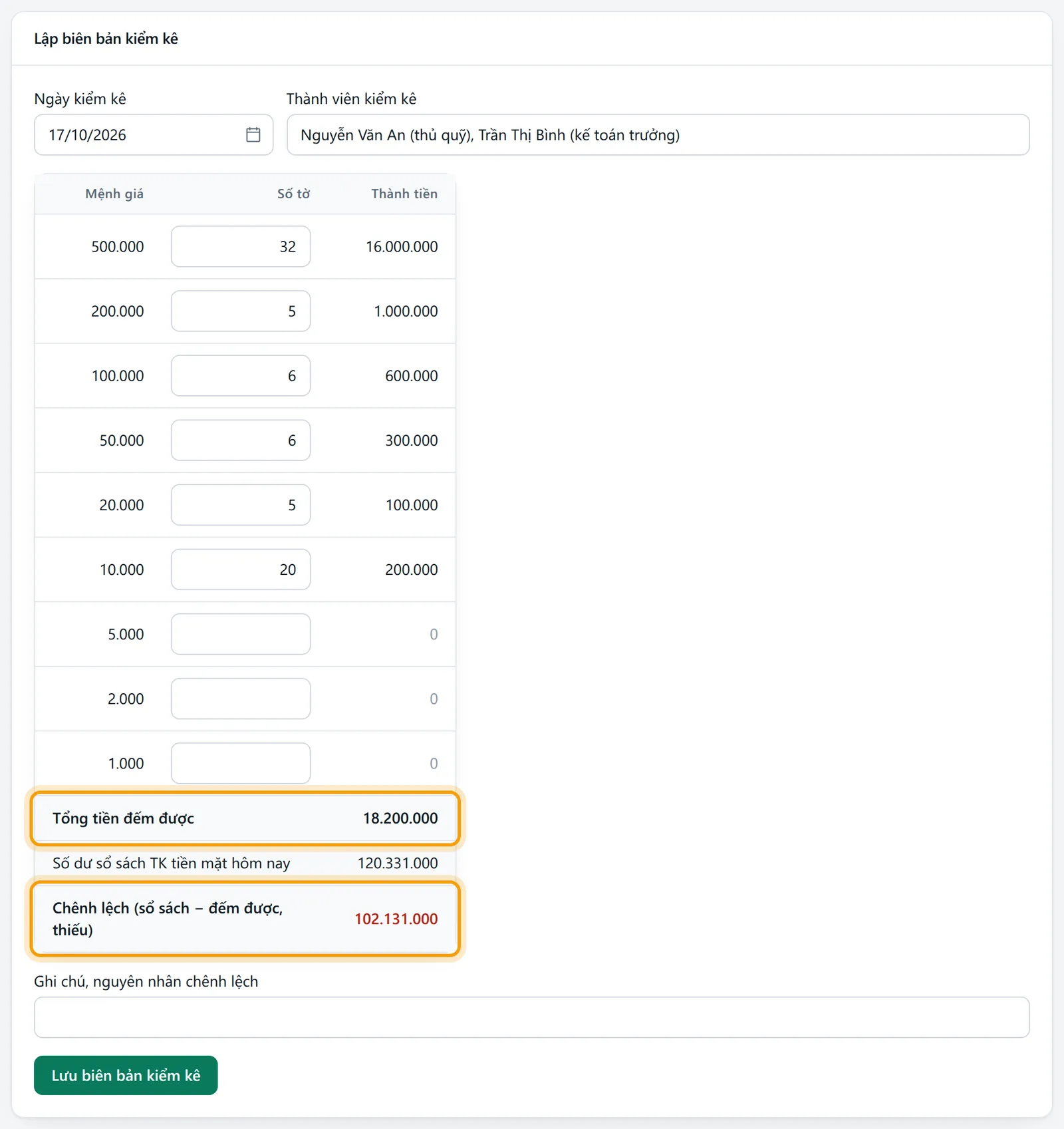Click the Số dư sổ sách TK tiền mặt label
The image size is (1064, 1129).
pyautogui.click(x=171, y=863)
